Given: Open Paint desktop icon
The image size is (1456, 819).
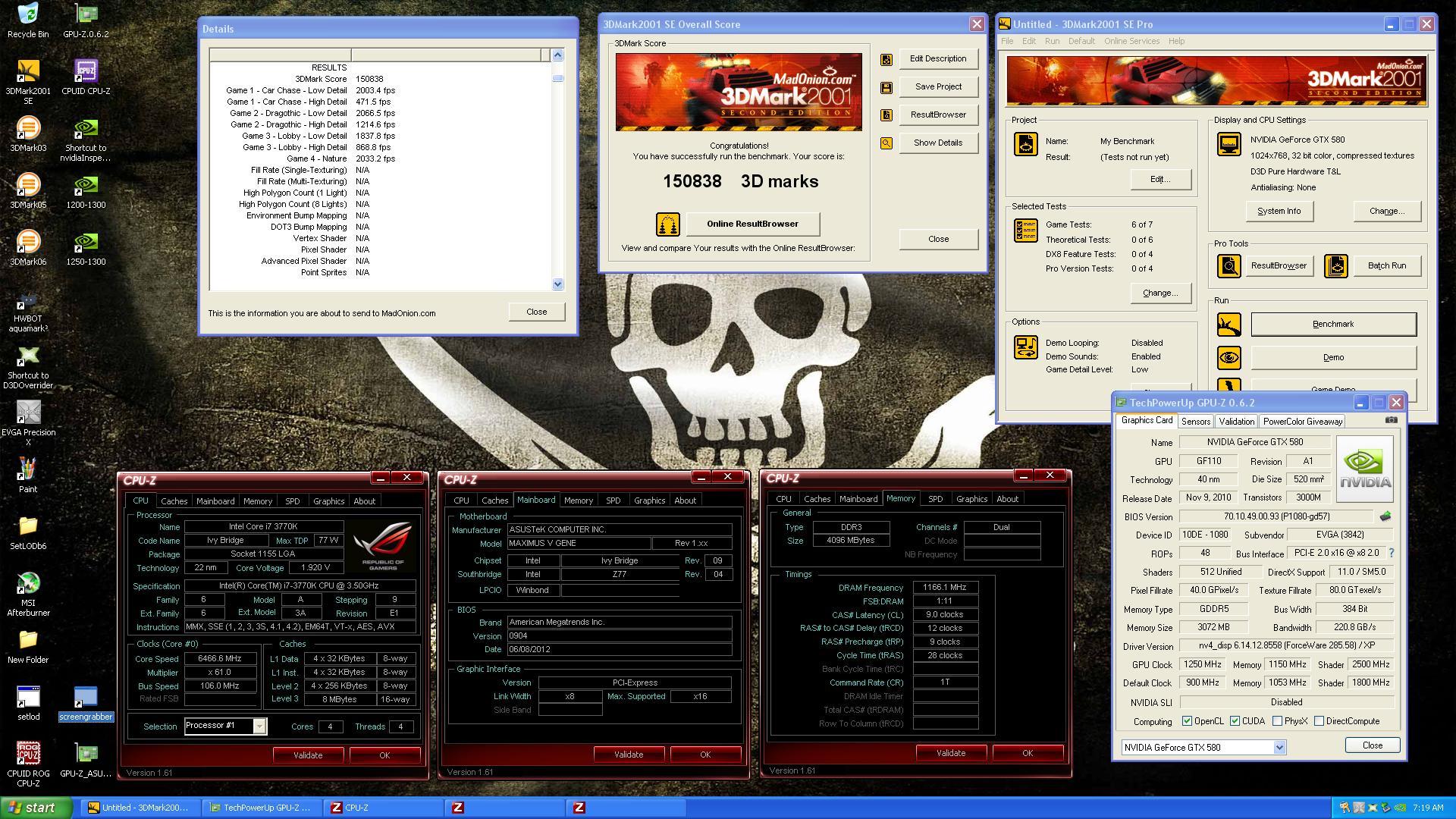Looking at the screenshot, I should coord(28,475).
